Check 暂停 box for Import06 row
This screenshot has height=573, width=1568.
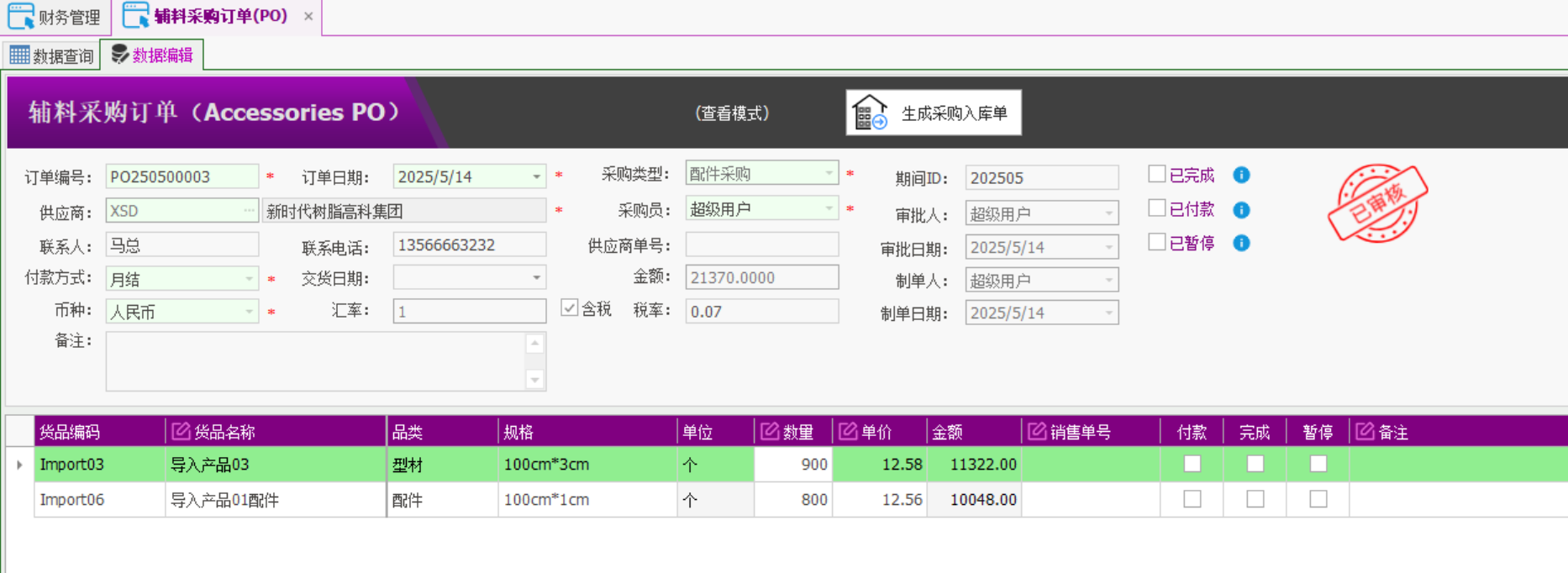pos(1318,499)
